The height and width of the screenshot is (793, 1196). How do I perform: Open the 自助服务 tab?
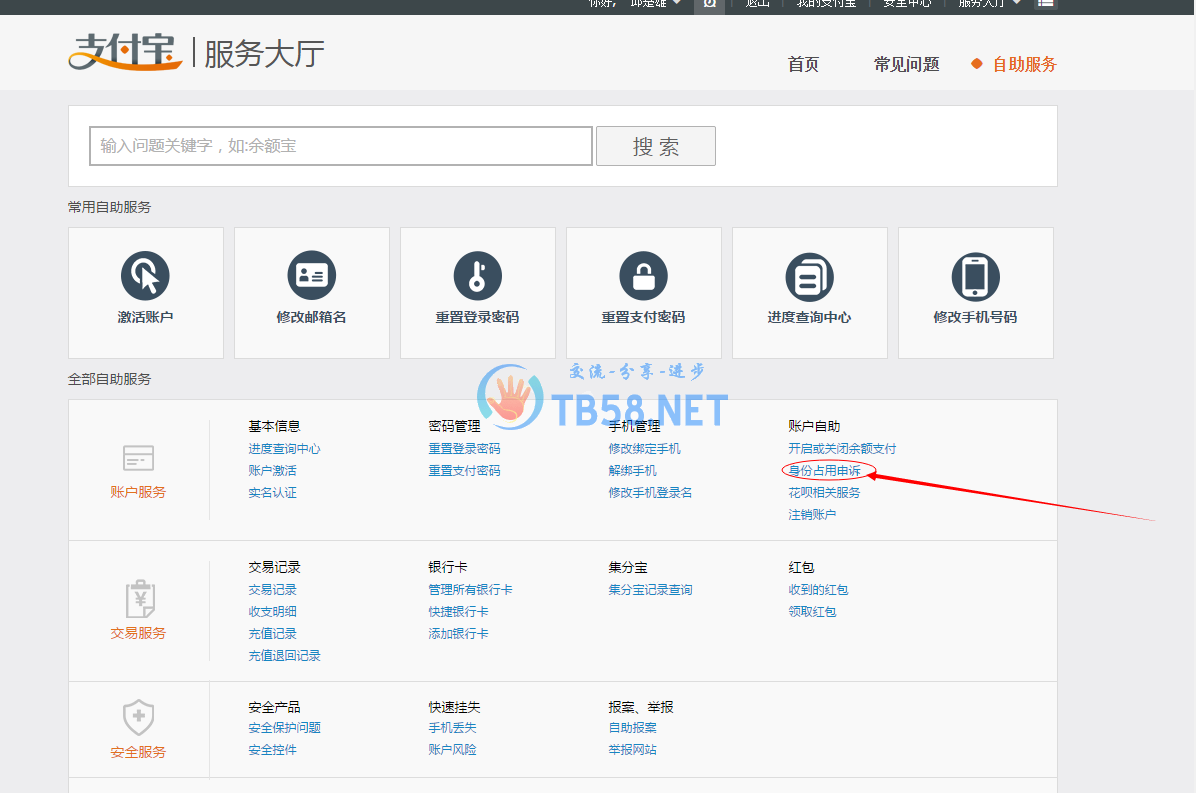click(1024, 65)
